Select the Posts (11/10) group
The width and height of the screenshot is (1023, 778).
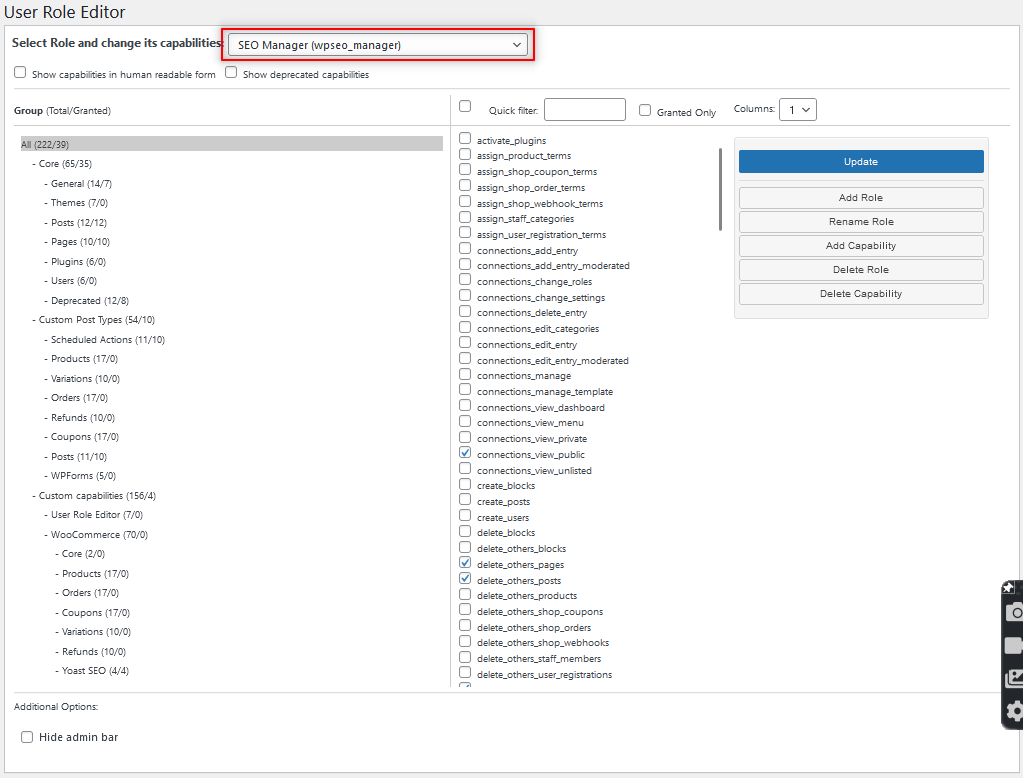[x=79, y=457]
